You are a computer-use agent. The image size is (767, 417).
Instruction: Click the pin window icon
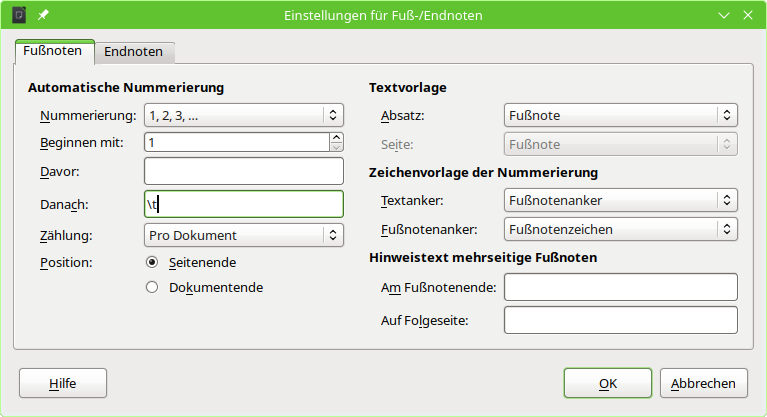coord(43,15)
